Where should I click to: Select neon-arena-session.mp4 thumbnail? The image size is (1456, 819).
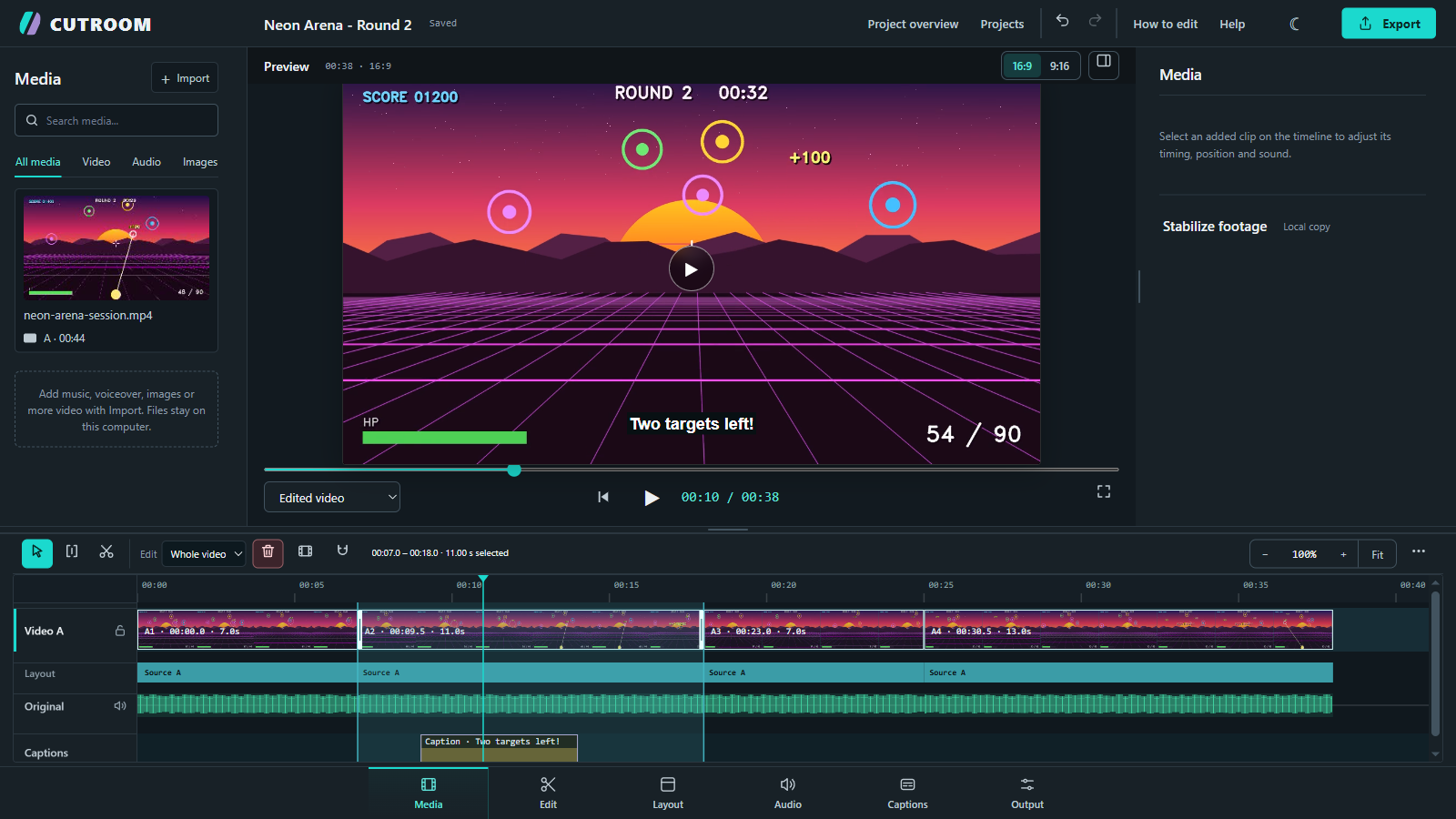pos(116,248)
